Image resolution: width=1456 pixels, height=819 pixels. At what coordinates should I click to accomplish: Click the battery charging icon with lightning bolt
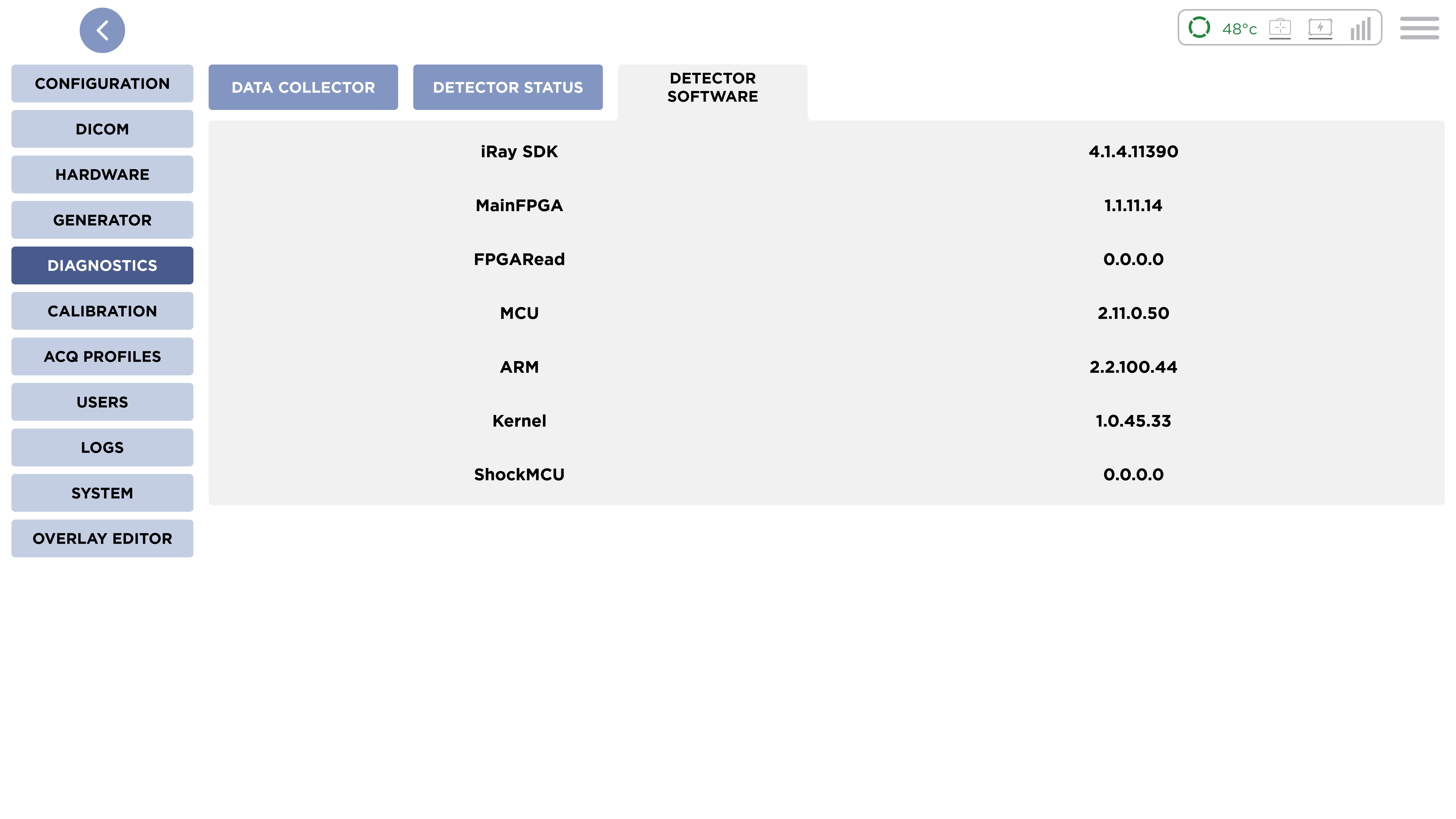coord(1320,28)
